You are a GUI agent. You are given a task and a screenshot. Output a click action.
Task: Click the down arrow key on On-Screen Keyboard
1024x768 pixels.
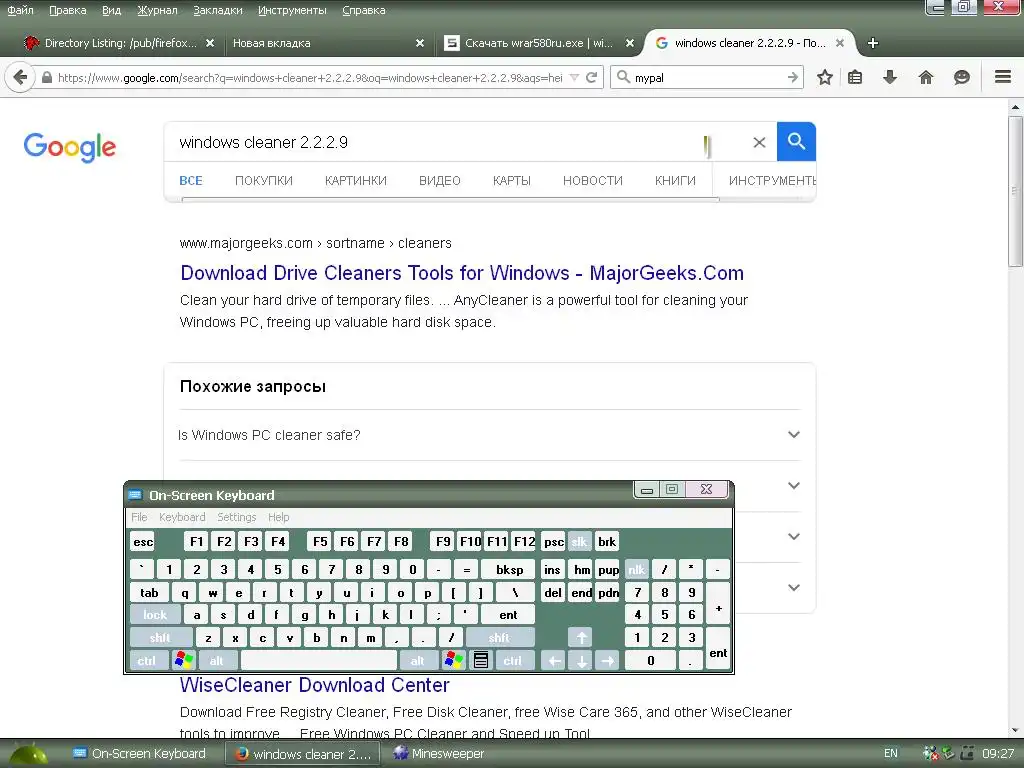581,660
